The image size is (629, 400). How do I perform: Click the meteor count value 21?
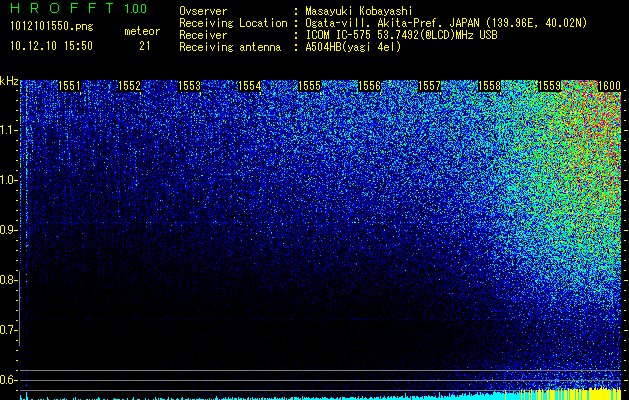(145, 46)
